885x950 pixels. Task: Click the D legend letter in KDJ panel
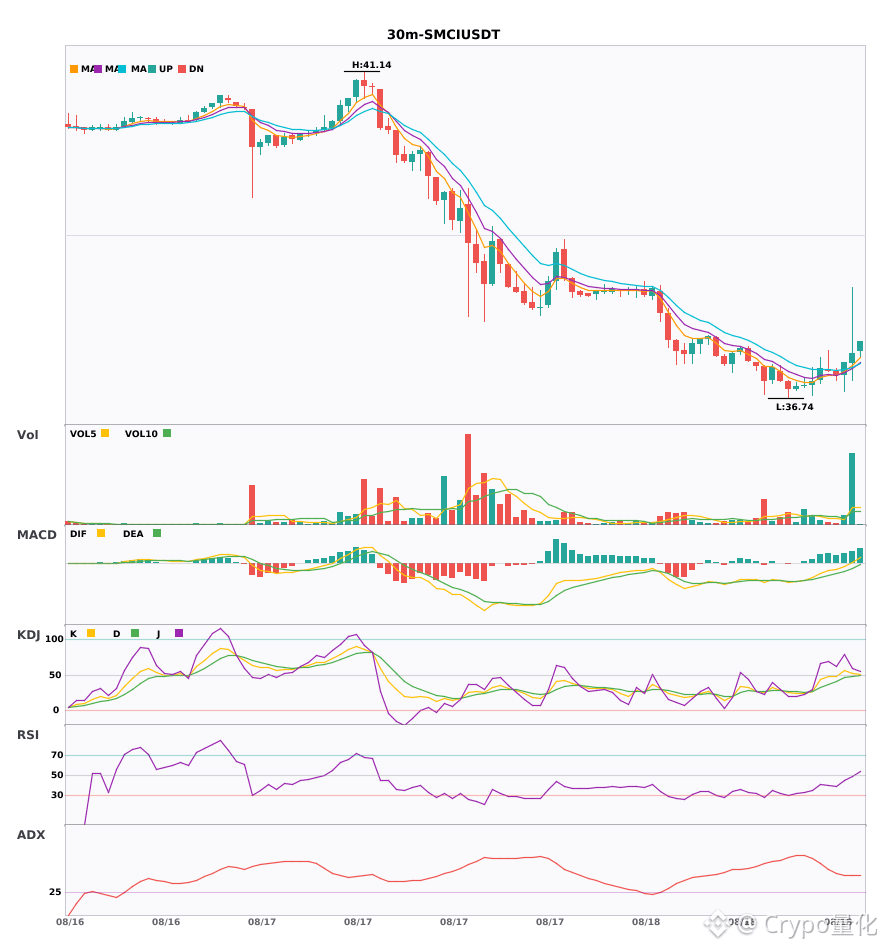tap(117, 634)
